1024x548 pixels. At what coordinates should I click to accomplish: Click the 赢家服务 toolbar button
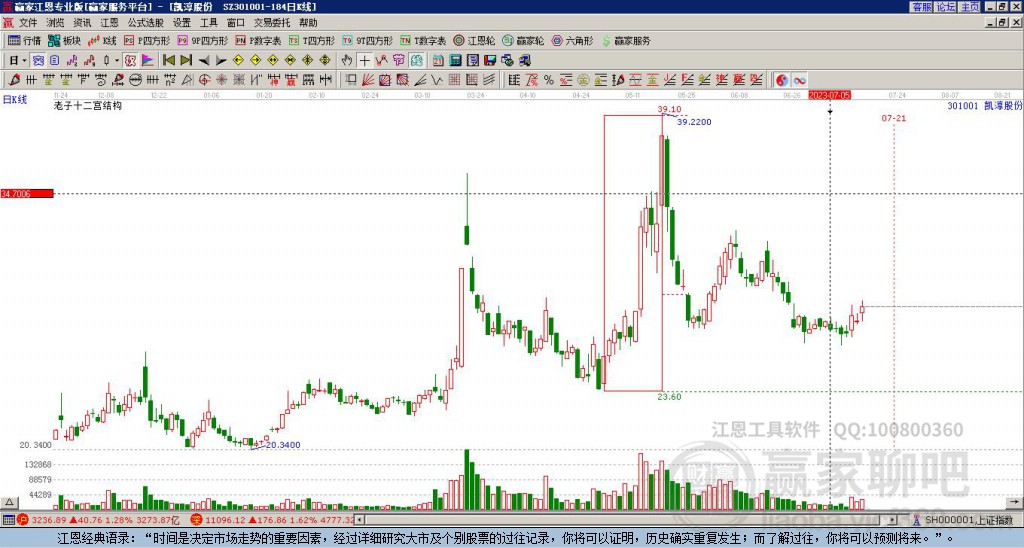click(626, 40)
